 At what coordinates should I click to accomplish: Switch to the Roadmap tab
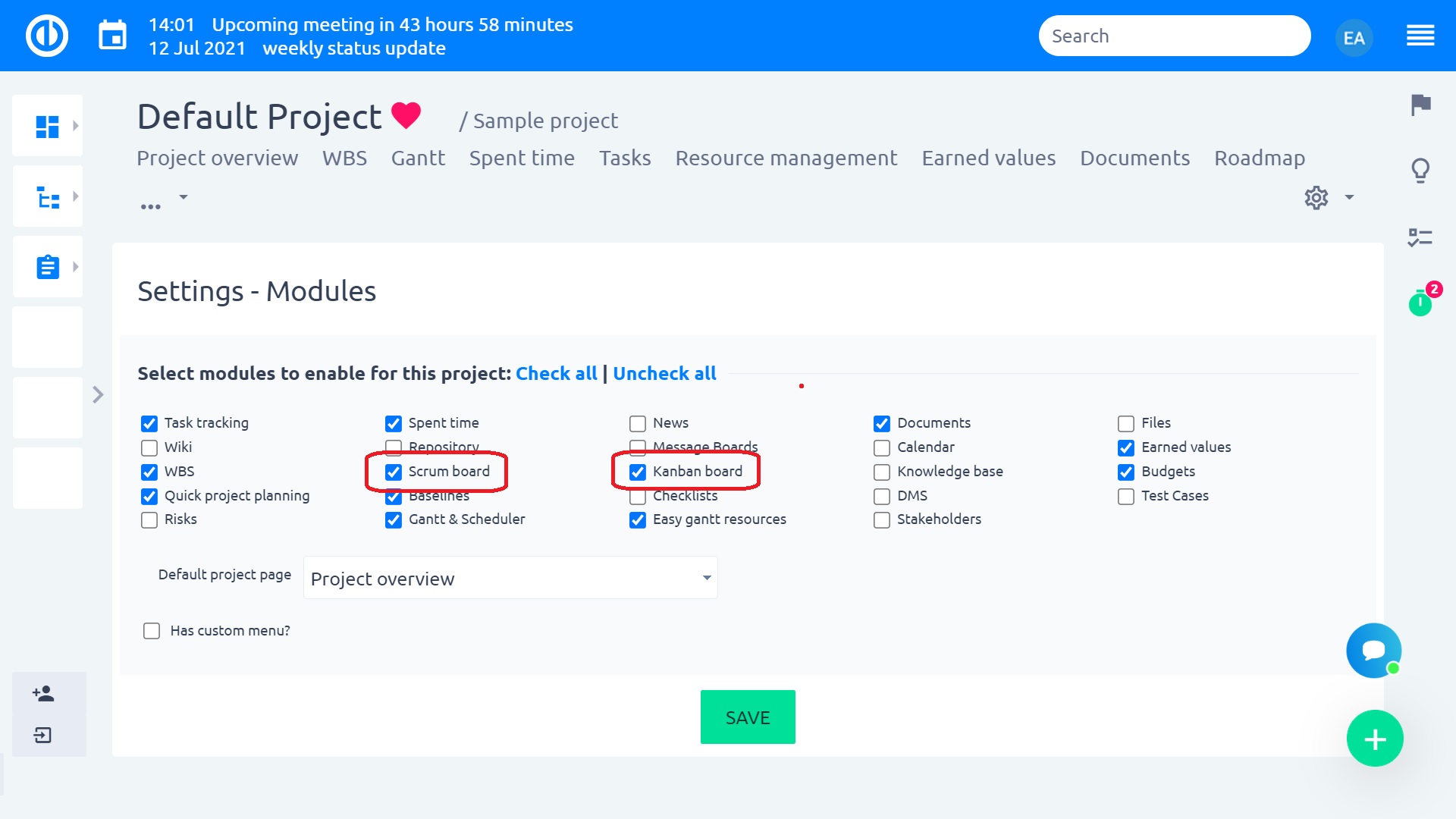point(1260,158)
